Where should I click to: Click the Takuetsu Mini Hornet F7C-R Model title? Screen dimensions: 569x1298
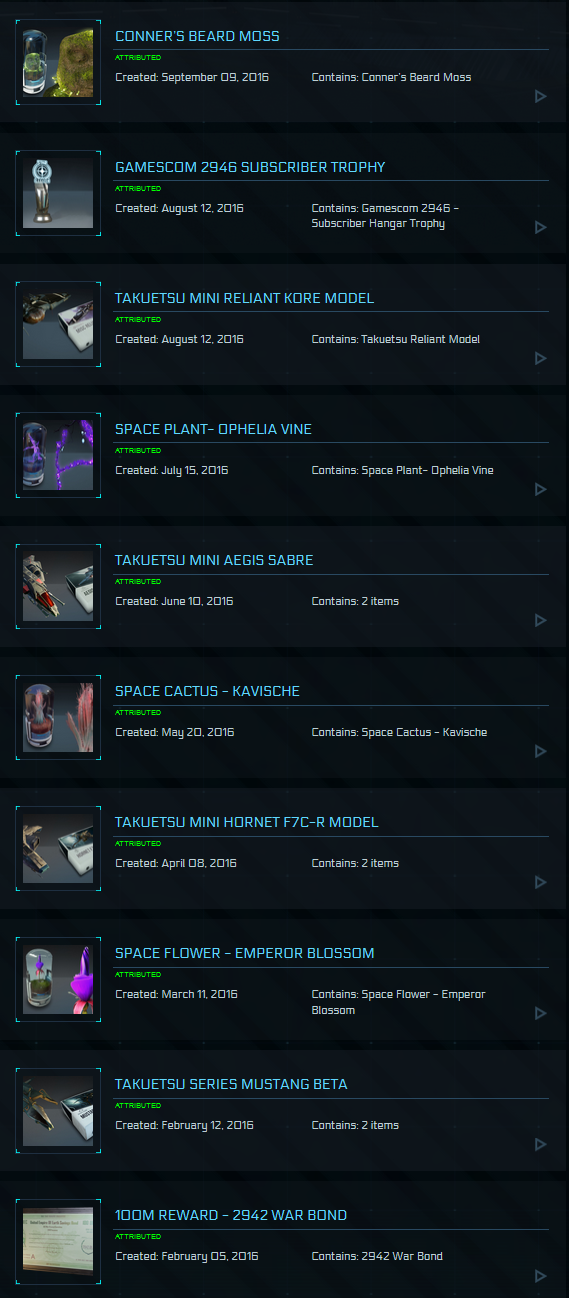point(247,822)
